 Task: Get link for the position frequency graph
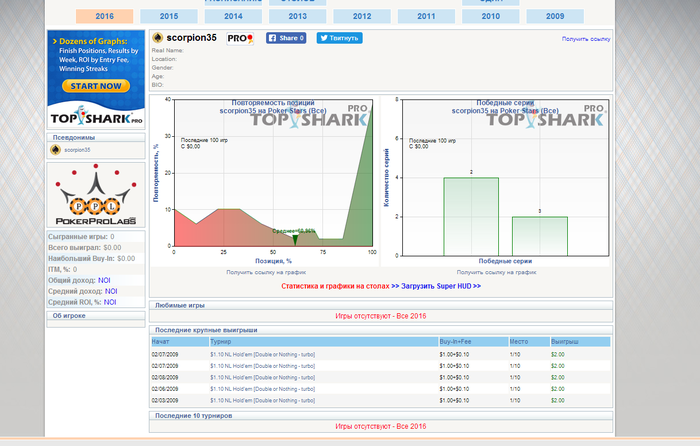pos(266,272)
